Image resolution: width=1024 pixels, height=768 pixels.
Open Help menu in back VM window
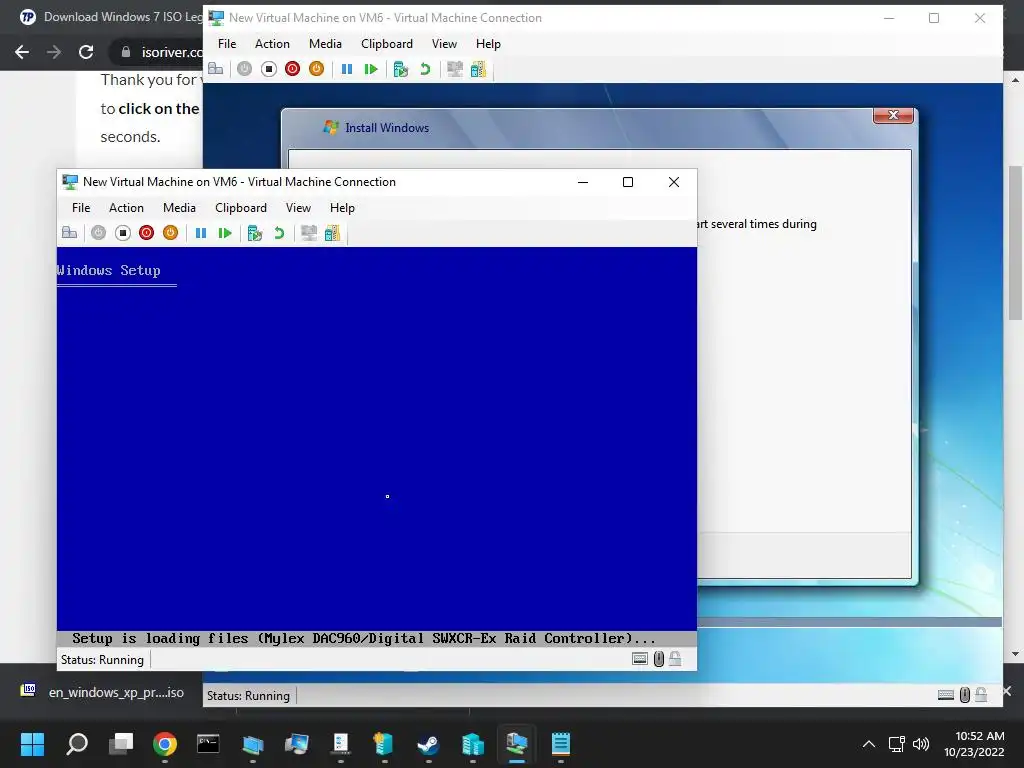(488, 44)
